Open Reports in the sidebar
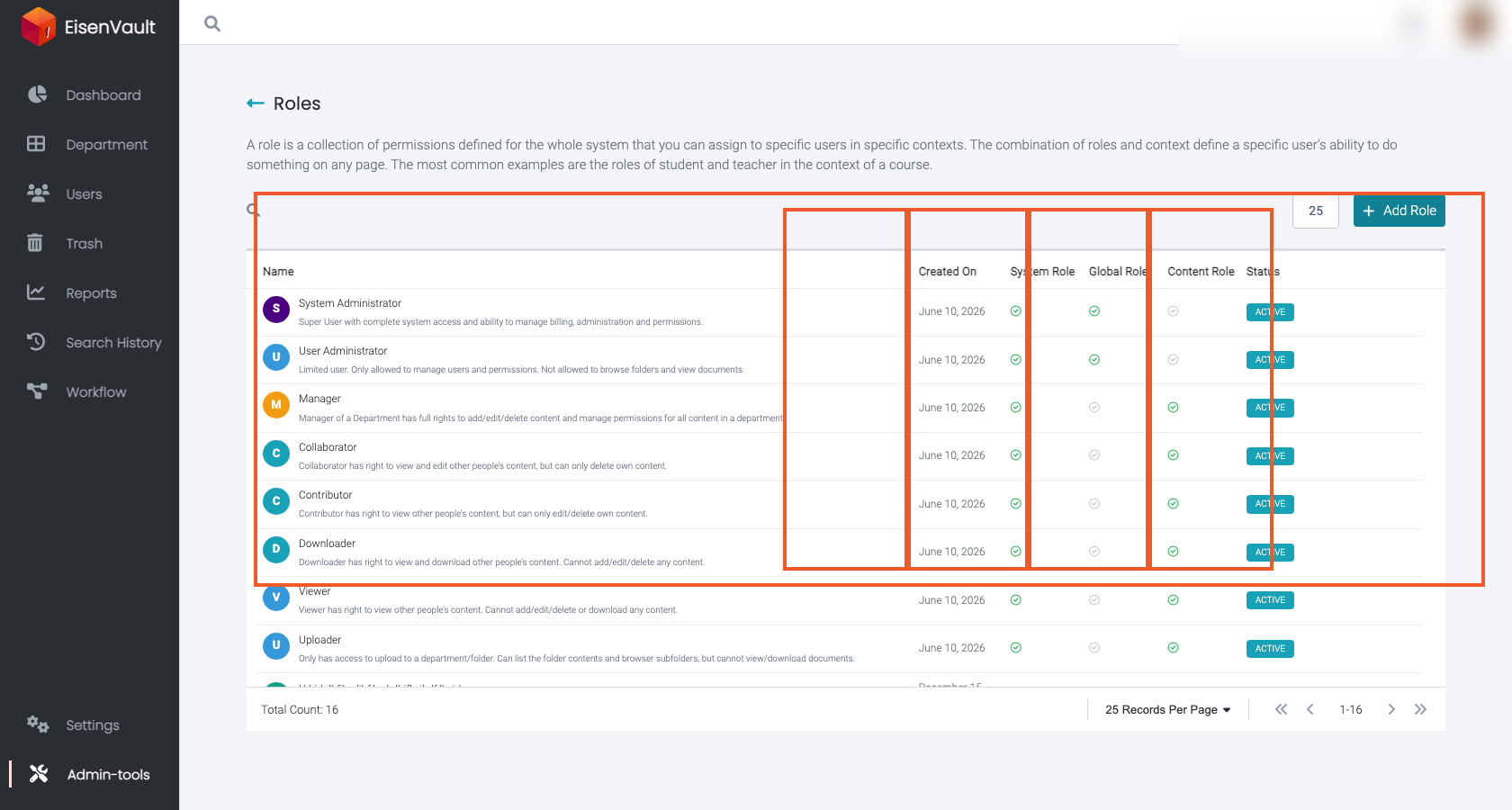 (90, 293)
